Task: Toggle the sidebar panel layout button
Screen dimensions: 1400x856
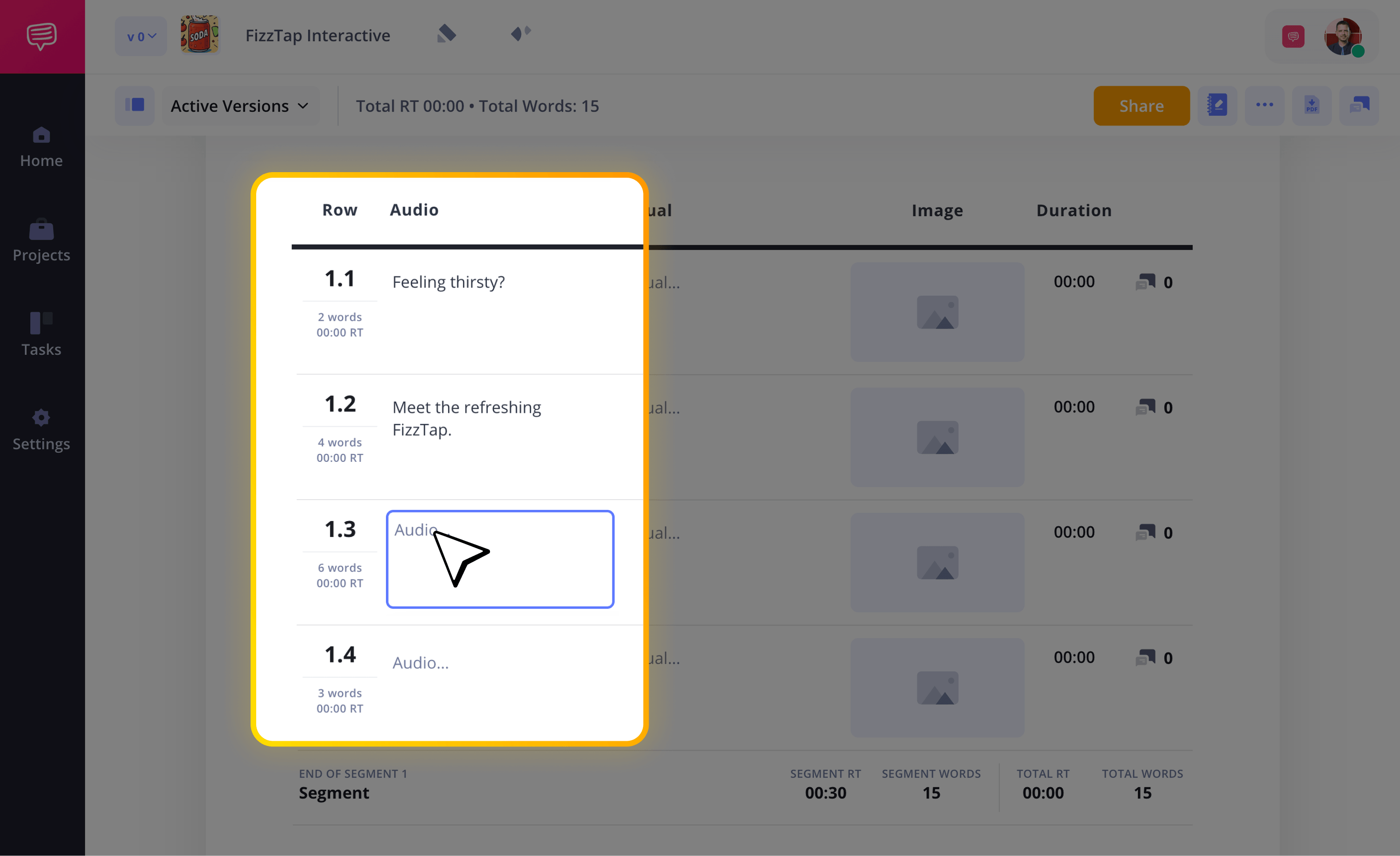Action: click(135, 105)
